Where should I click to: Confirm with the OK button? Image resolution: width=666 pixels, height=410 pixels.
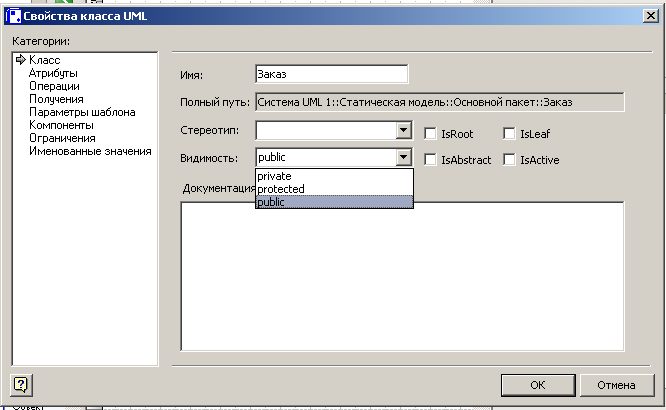538,385
